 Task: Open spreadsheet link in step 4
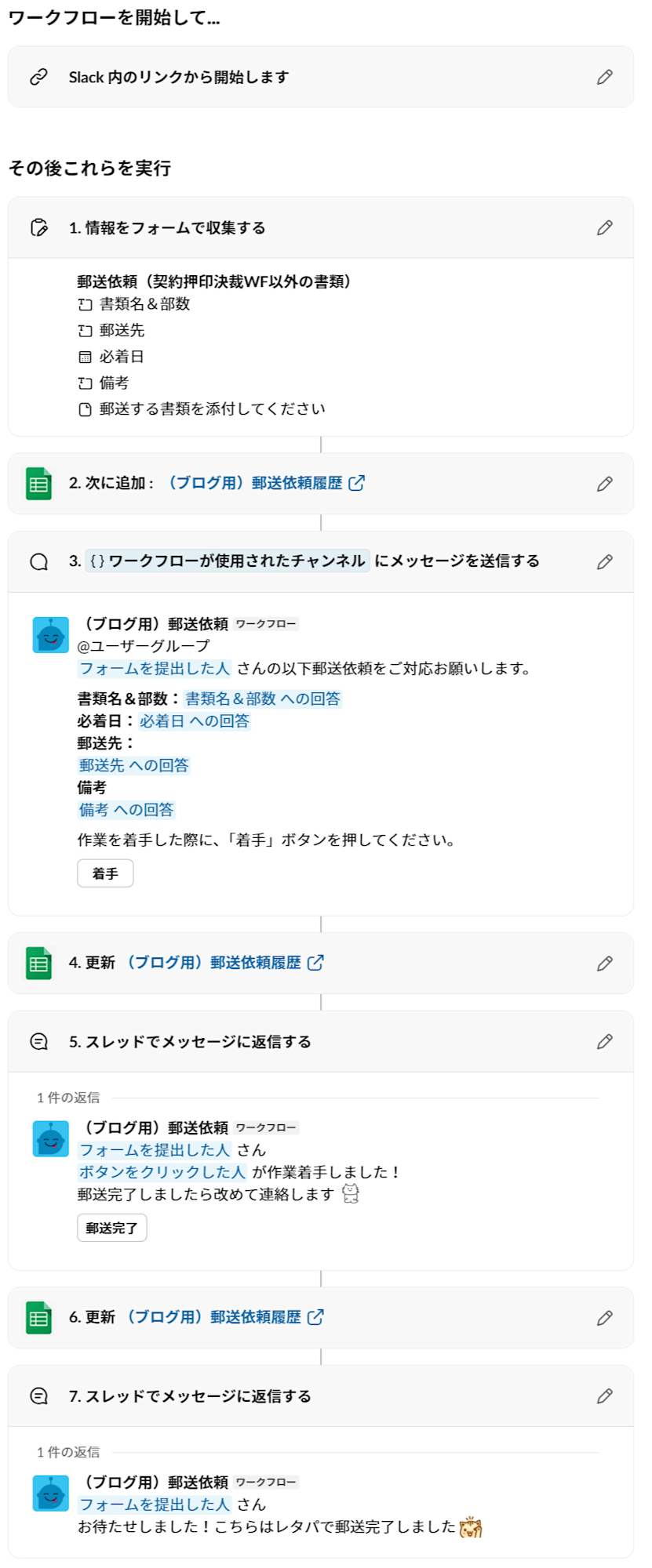[224, 963]
